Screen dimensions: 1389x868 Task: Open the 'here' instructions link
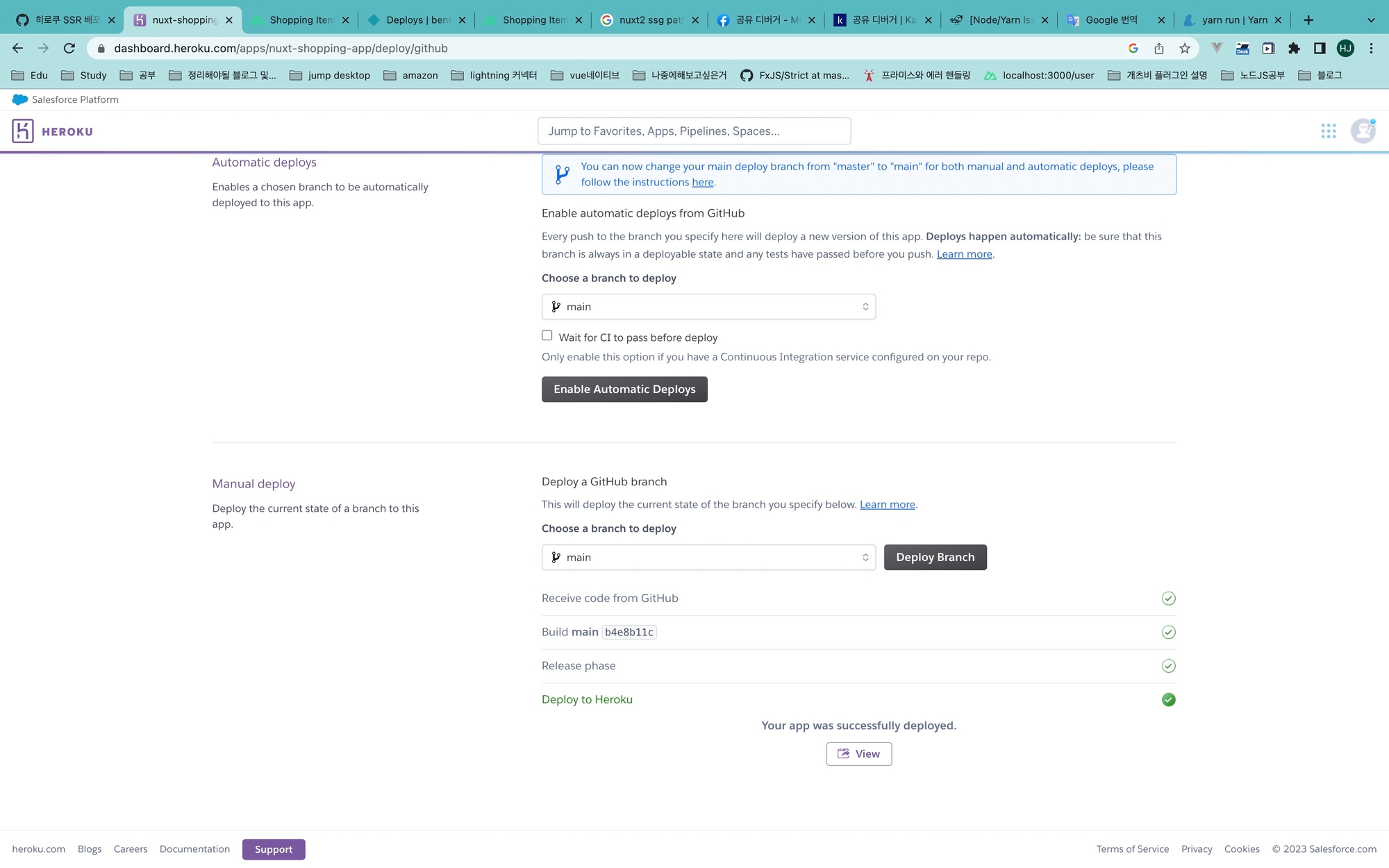tap(703, 182)
